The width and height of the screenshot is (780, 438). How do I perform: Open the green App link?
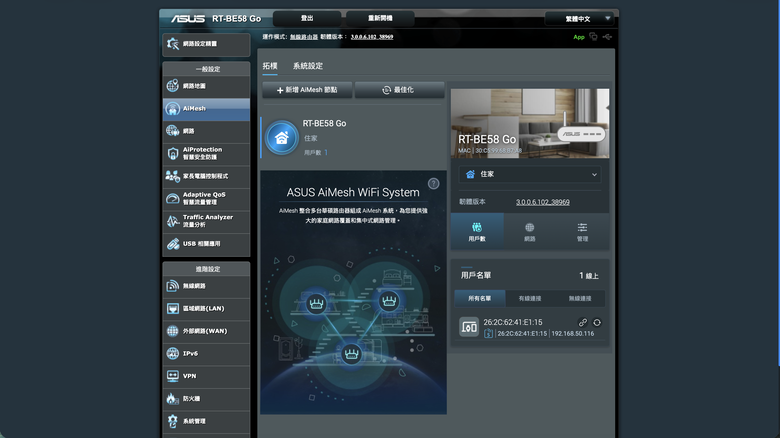(579, 37)
